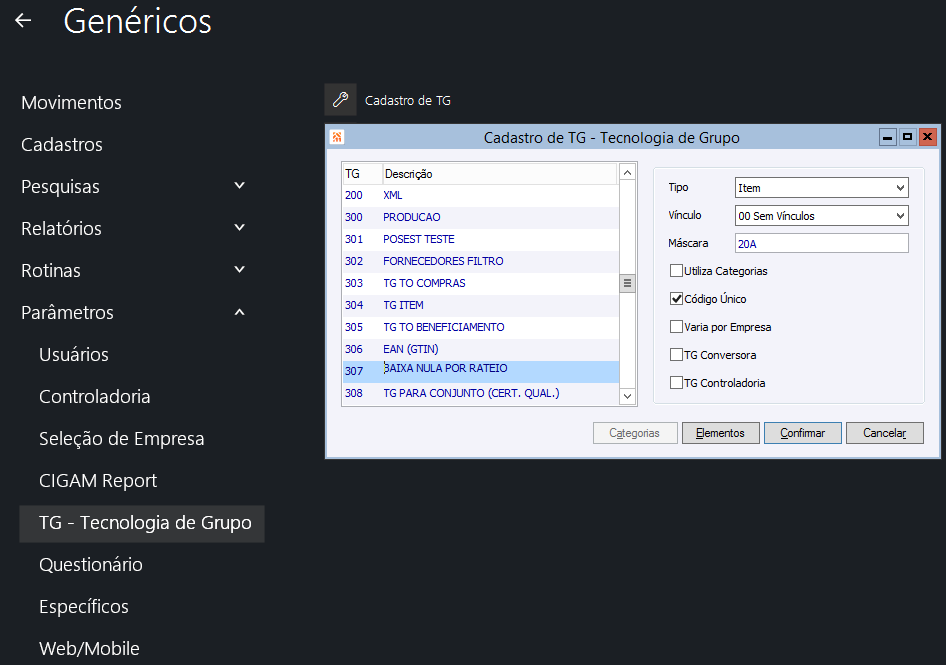Screen dimensions: 946x665
Task: Select Usuários under Parâmetros
Action: coord(74,354)
